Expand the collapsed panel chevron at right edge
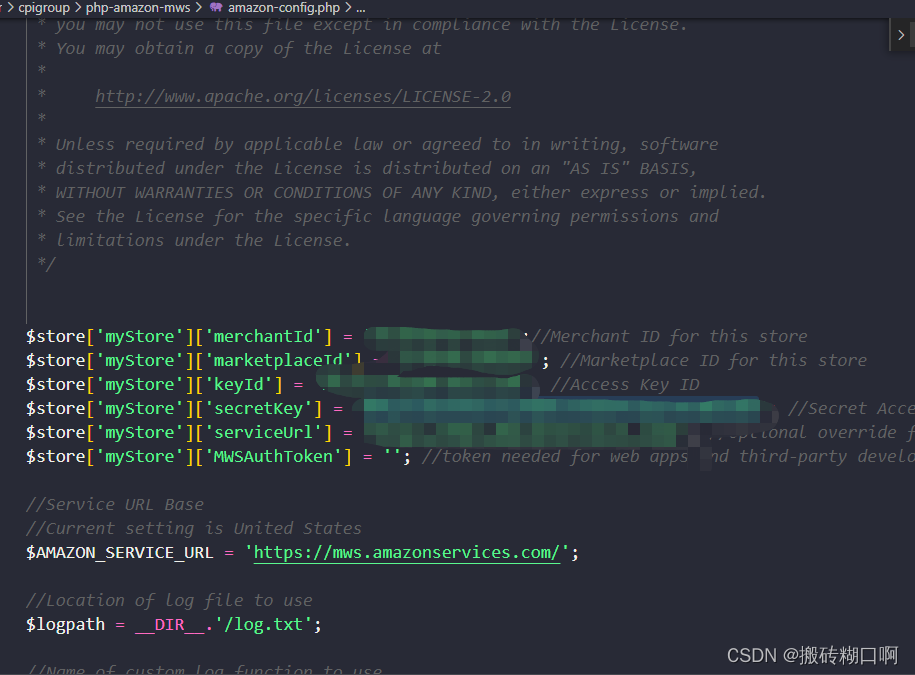This screenshot has width=915, height=675. click(901, 35)
